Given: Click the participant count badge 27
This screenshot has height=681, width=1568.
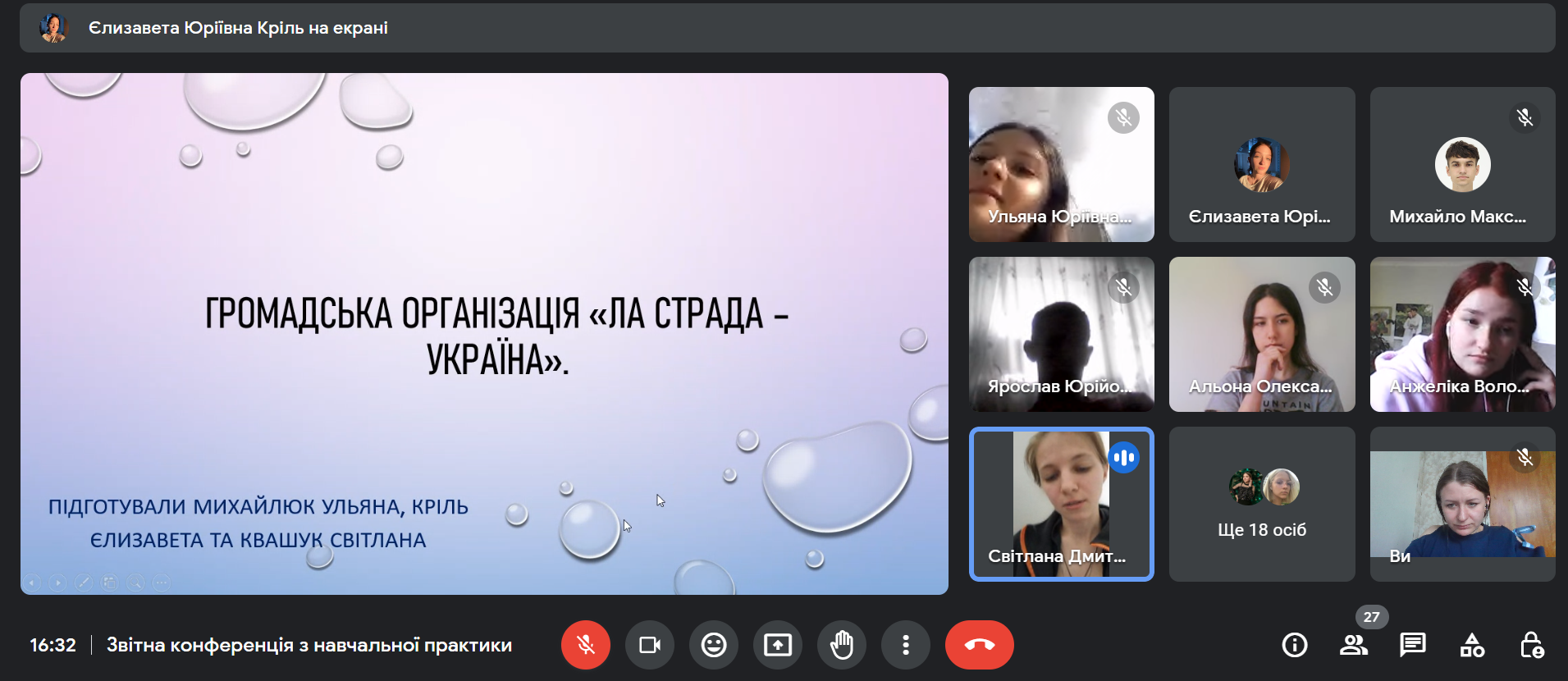Looking at the screenshot, I should pos(1371,617).
